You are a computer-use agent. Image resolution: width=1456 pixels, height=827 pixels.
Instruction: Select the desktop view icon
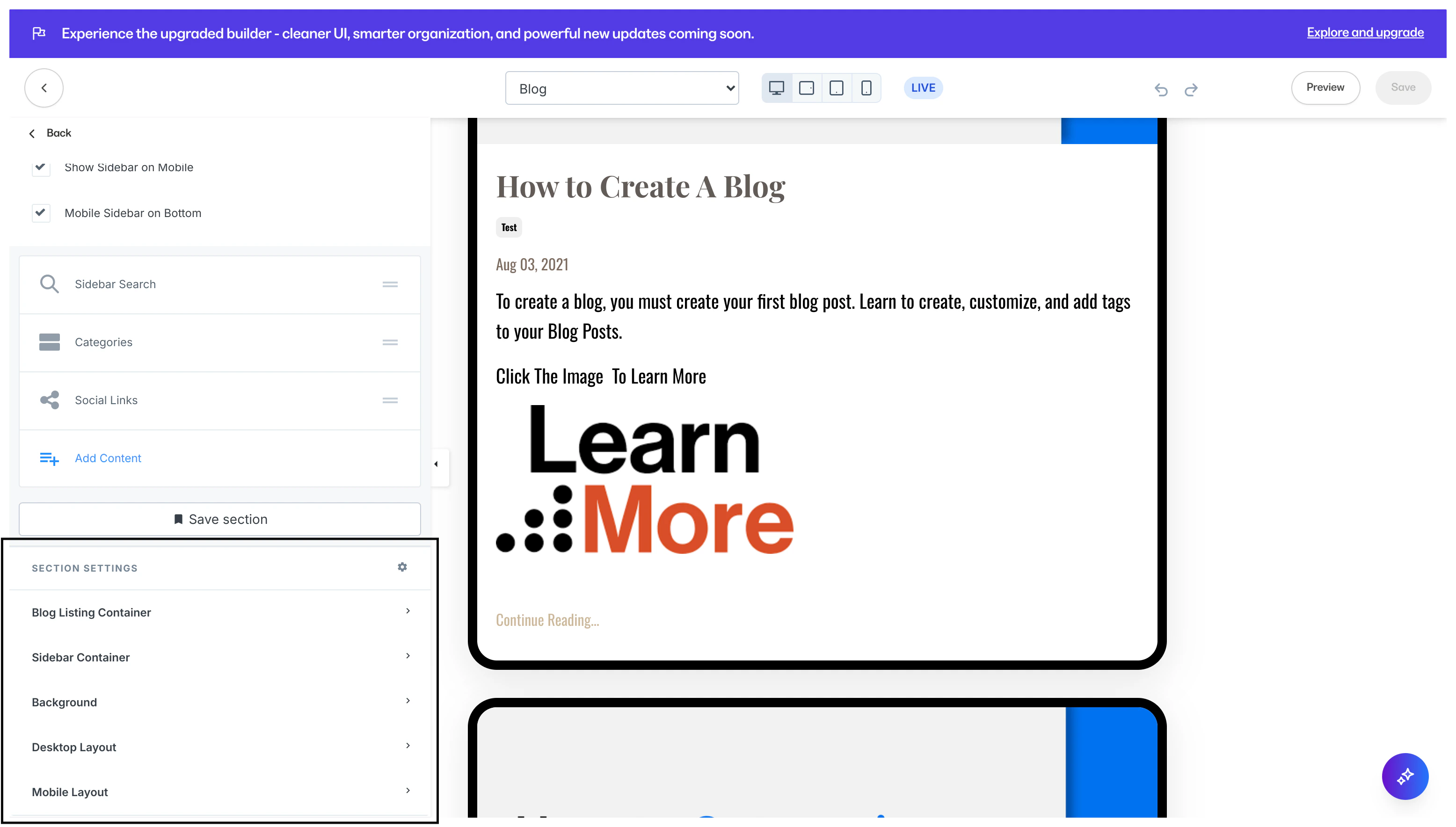coord(776,88)
